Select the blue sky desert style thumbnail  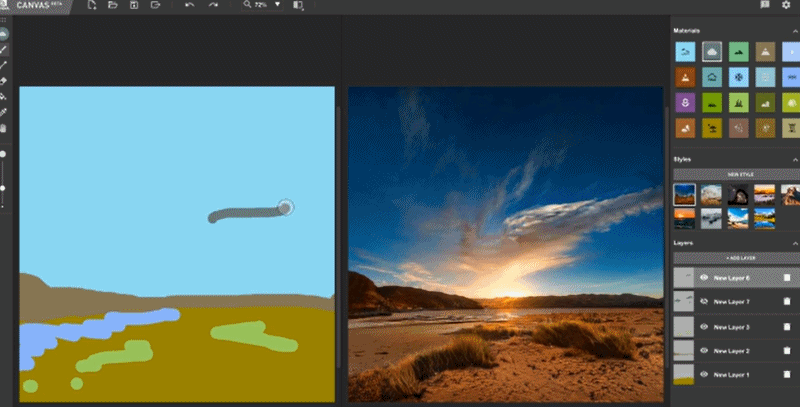pyautogui.click(x=684, y=195)
